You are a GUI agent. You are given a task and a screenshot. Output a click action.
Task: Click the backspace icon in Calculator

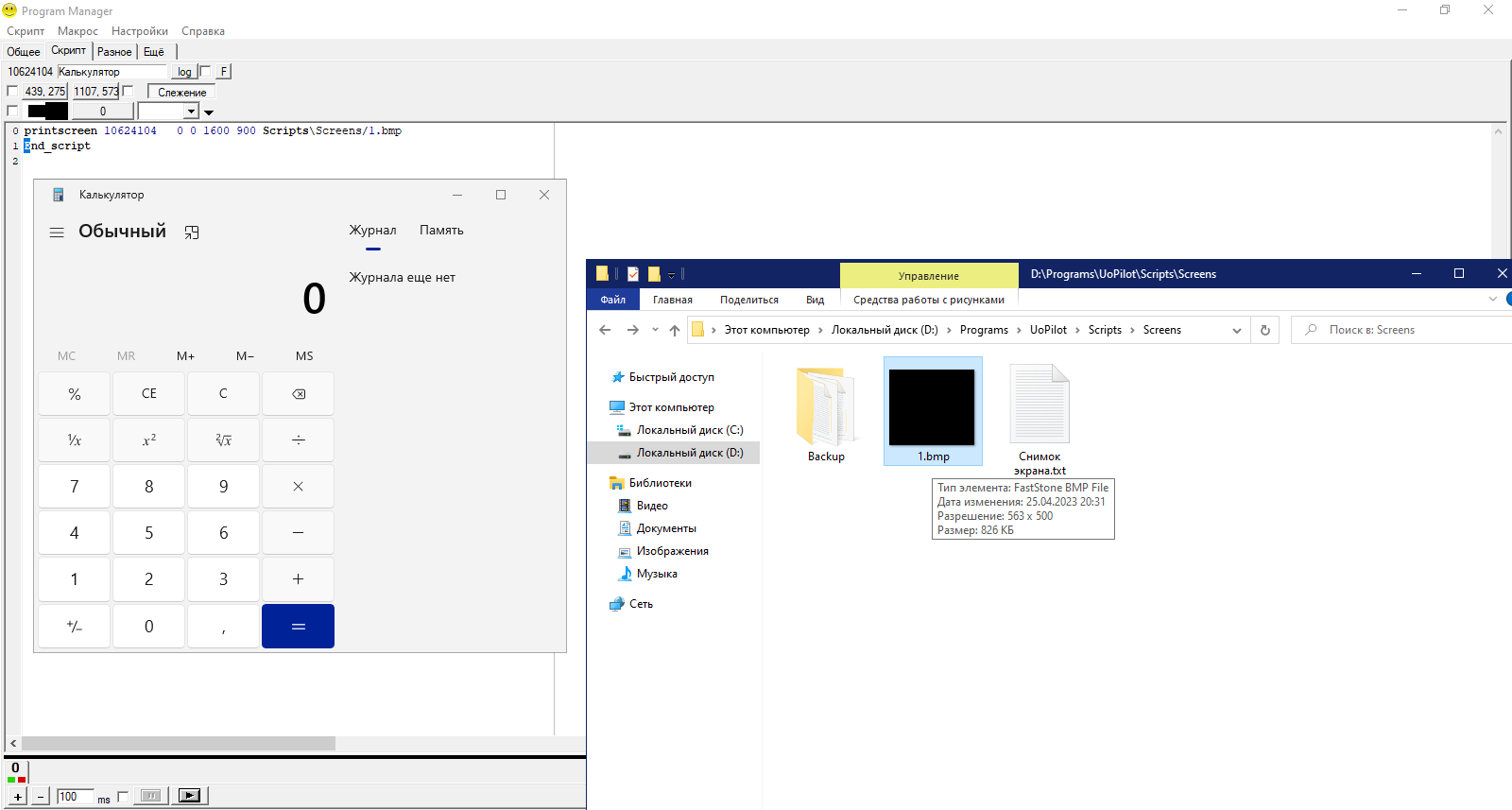click(x=299, y=394)
